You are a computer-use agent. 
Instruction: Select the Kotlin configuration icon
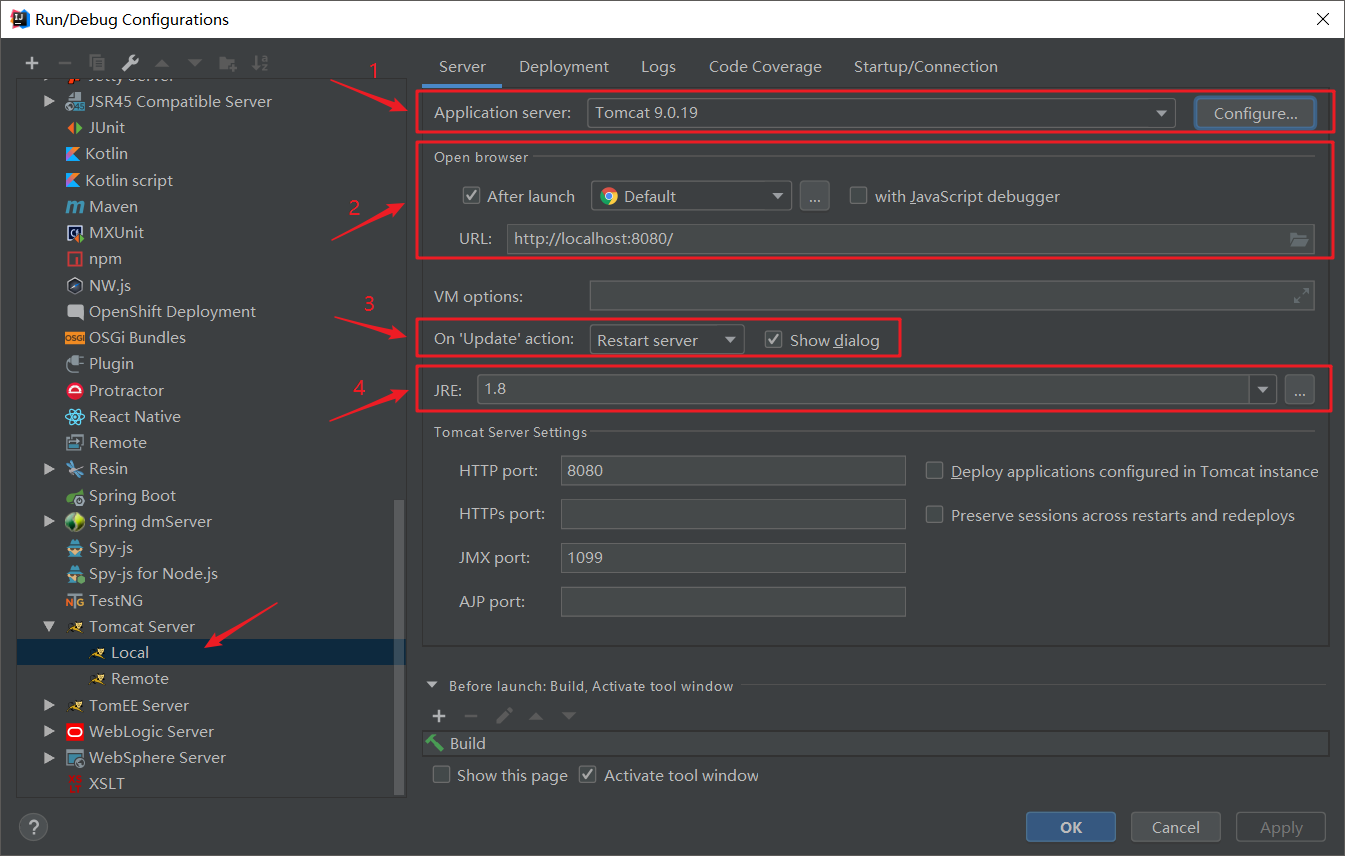pyautogui.click(x=73, y=154)
